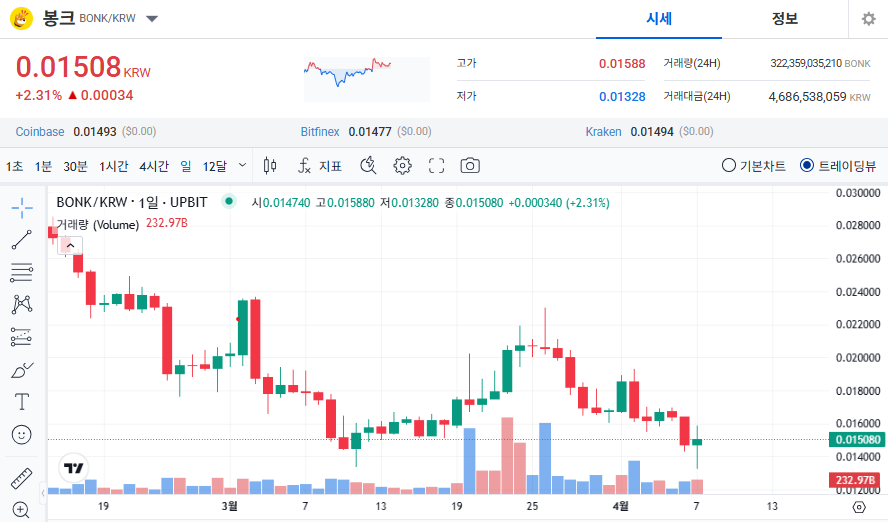Click the 0.015080 current price label
Viewport: 888px width, 522px height.
(x=857, y=440)
